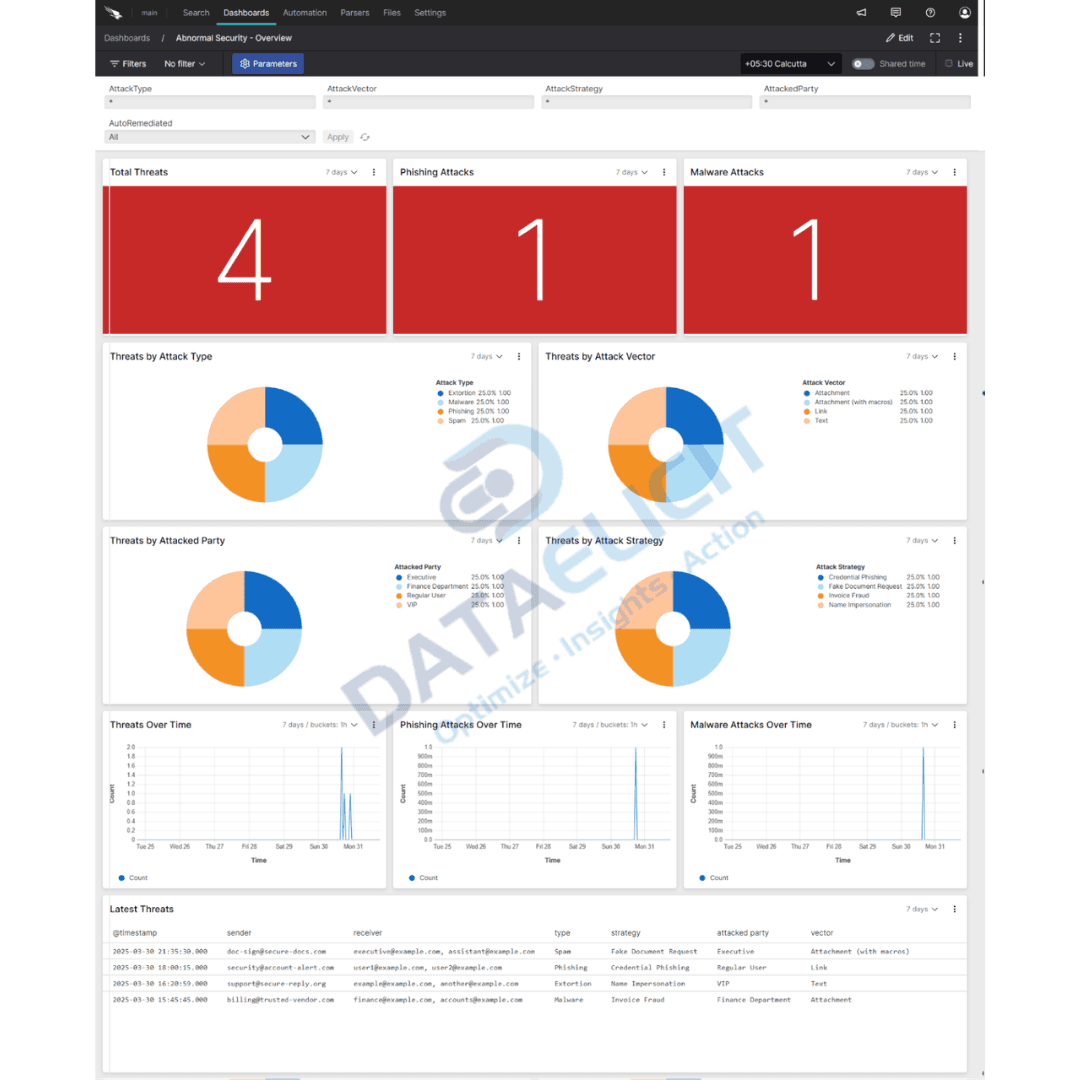Open the help question-mark icon

[x=929, y=12]
